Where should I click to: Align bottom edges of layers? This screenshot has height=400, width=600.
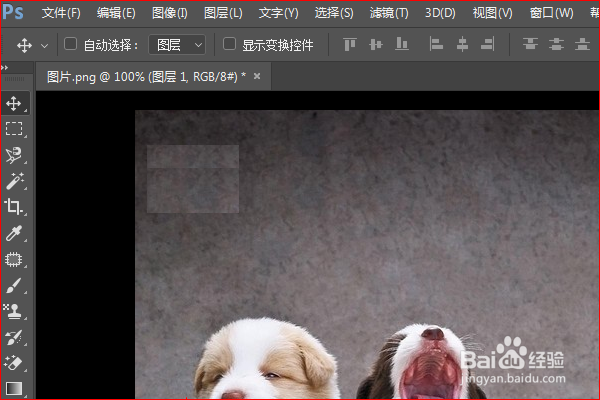[x=401, y=44]
